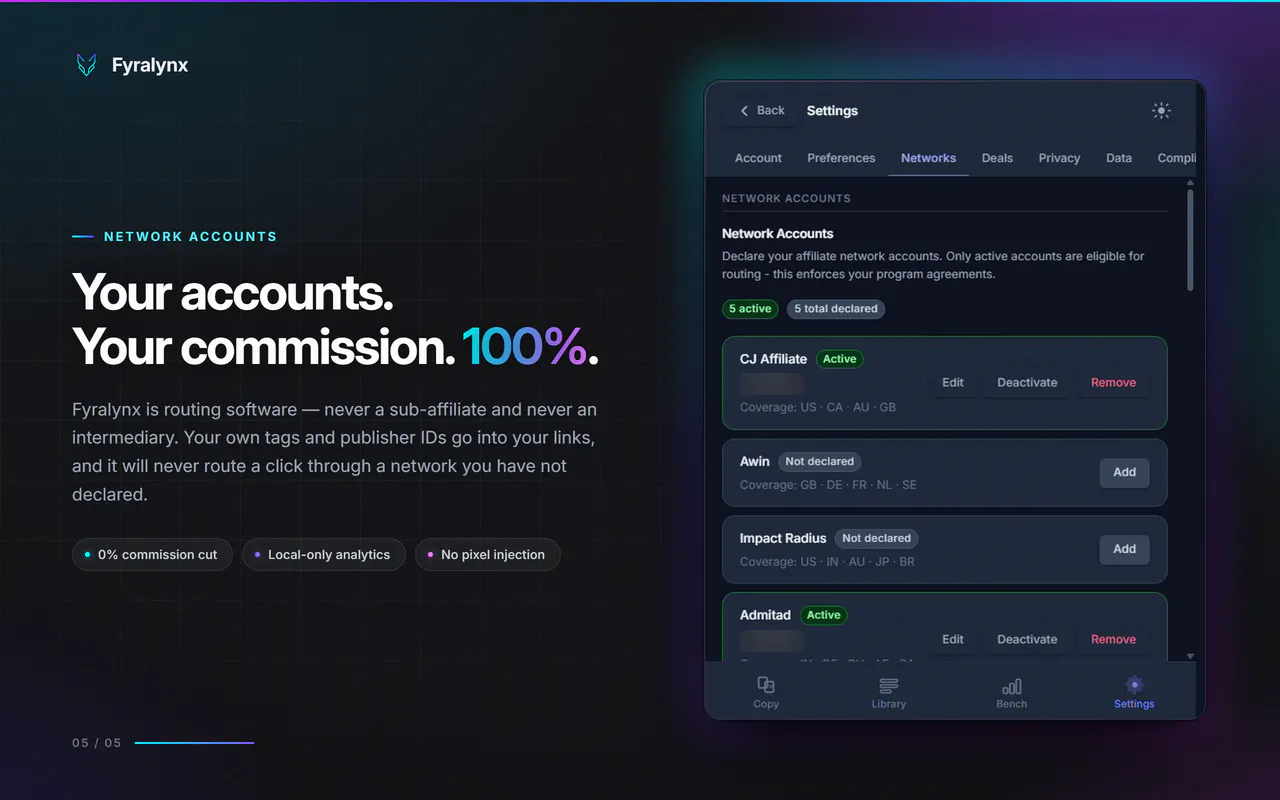This screenshot has height=800, width=1280.
Task: Remove the Admitad account
Action: pyautogui.click(x=1113, y=640)
